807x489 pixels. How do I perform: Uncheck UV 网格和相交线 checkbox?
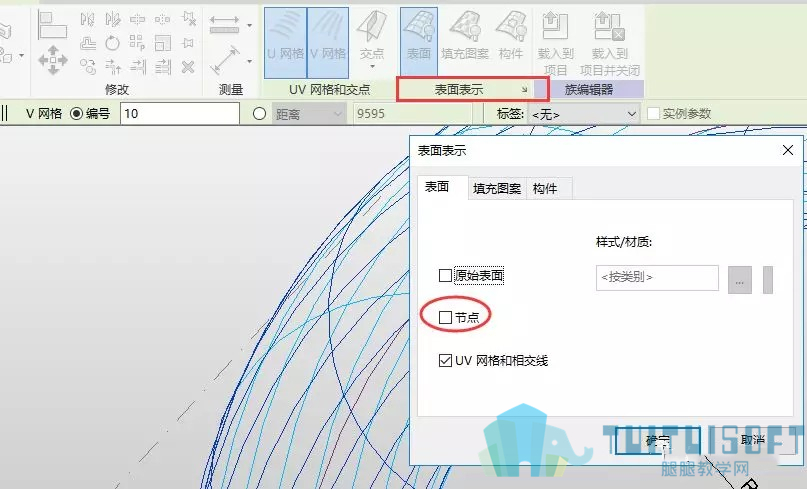pyautogui.click(x=445, y=360)
